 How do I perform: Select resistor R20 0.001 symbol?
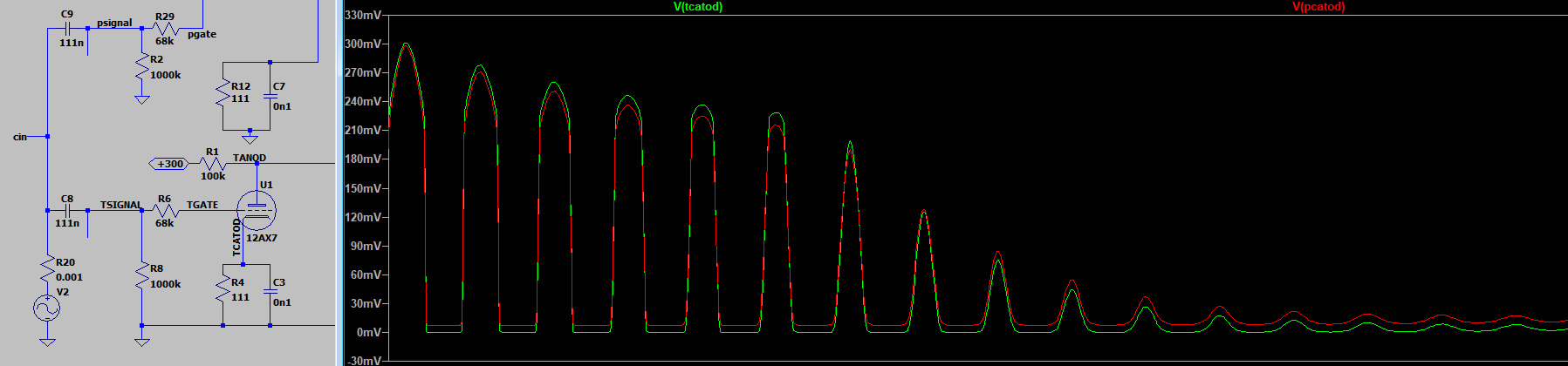[x=47, y=269]
